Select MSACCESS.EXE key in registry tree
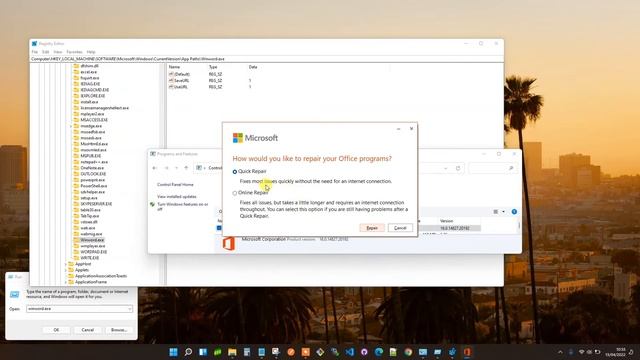 (94, 120)
